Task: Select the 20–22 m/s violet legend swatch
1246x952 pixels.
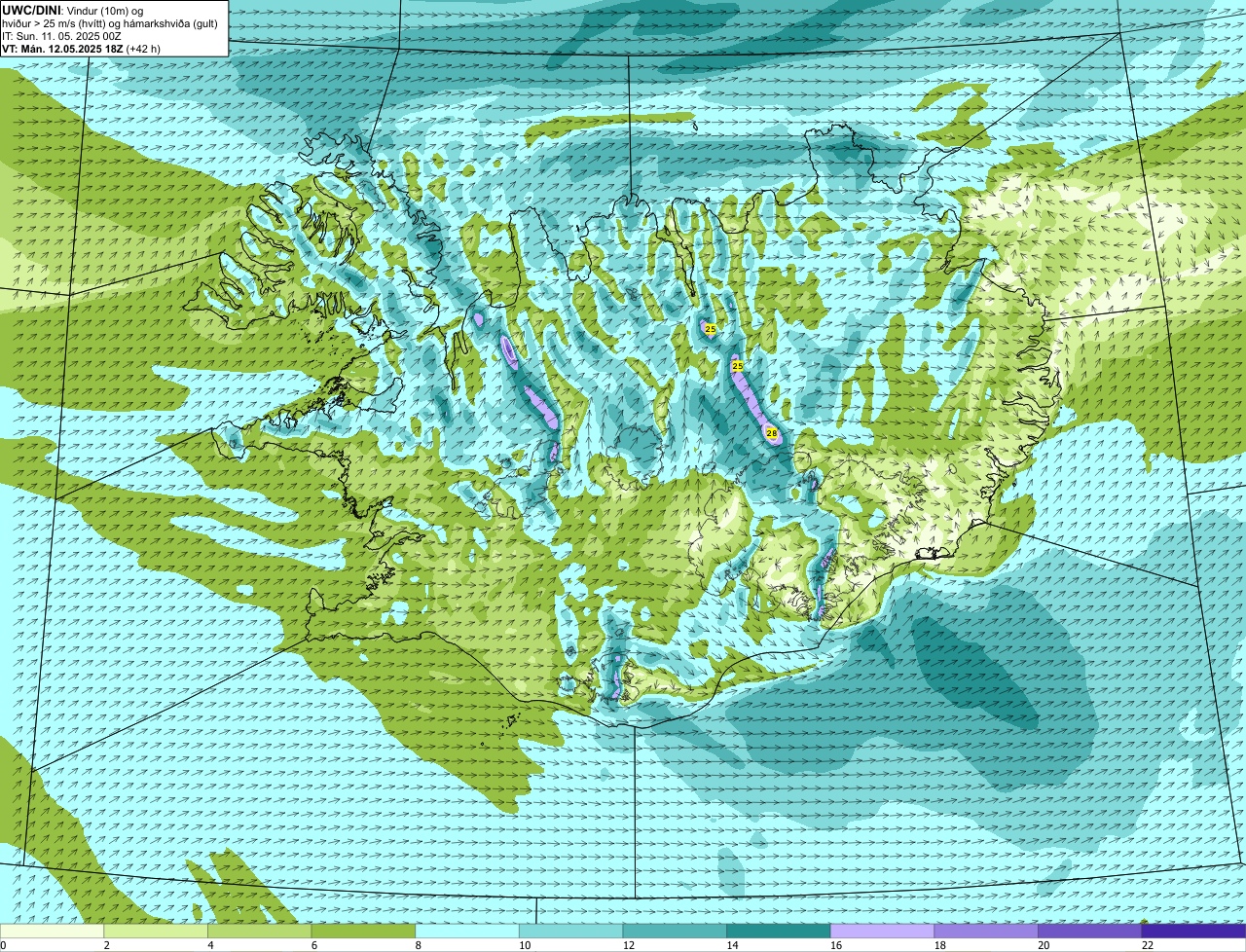Action: [1090, 931]
